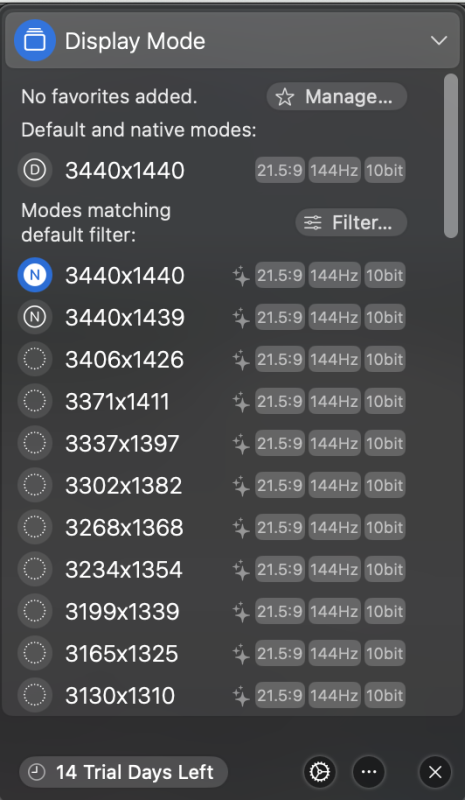
Task: Close the panel with the X button
Action: point(435,772)
